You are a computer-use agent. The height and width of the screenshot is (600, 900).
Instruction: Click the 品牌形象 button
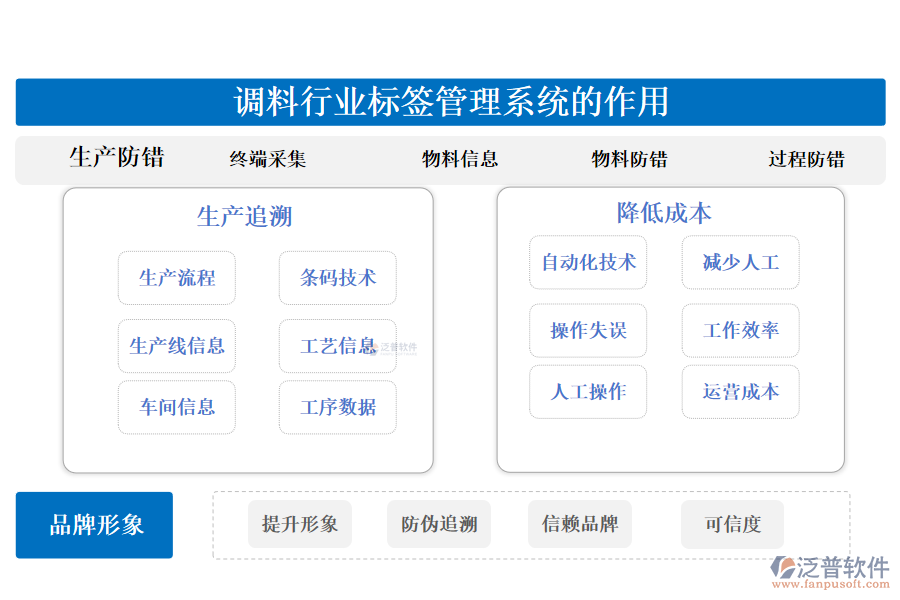pyautogui.click(x=94, y=524)
